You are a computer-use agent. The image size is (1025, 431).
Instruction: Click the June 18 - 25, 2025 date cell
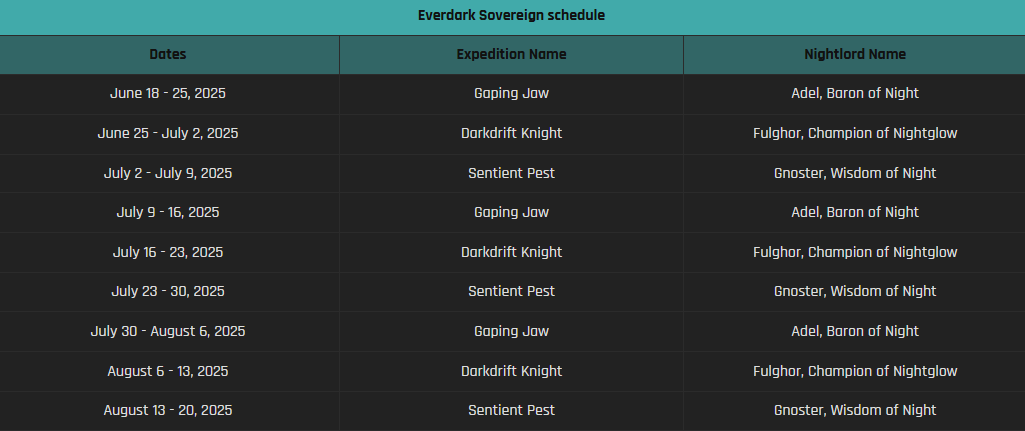(x=168, y=94)
